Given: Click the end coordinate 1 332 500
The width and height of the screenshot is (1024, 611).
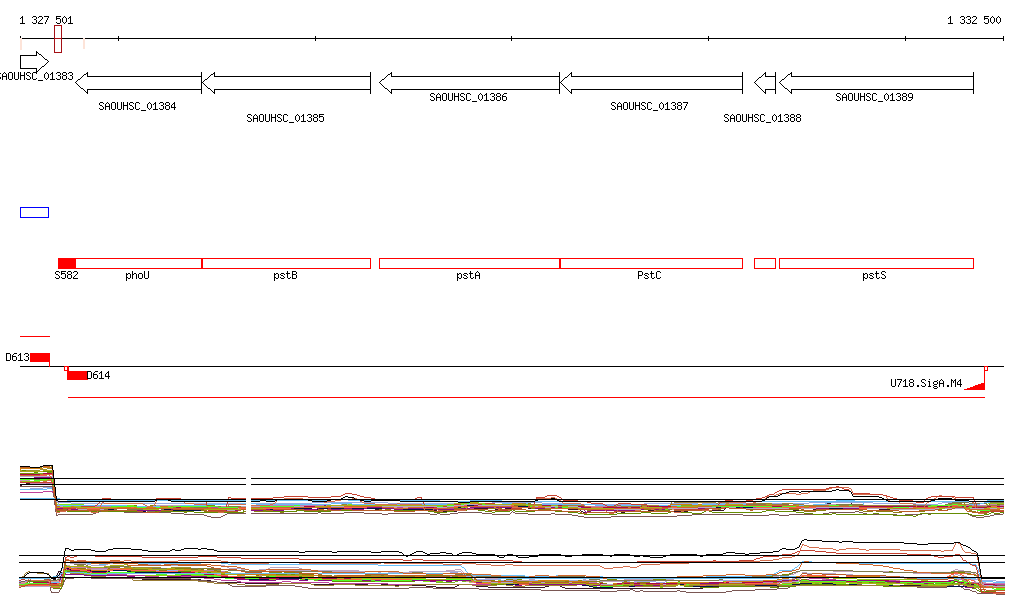Looking at the screenshot, I should (974, 20).
